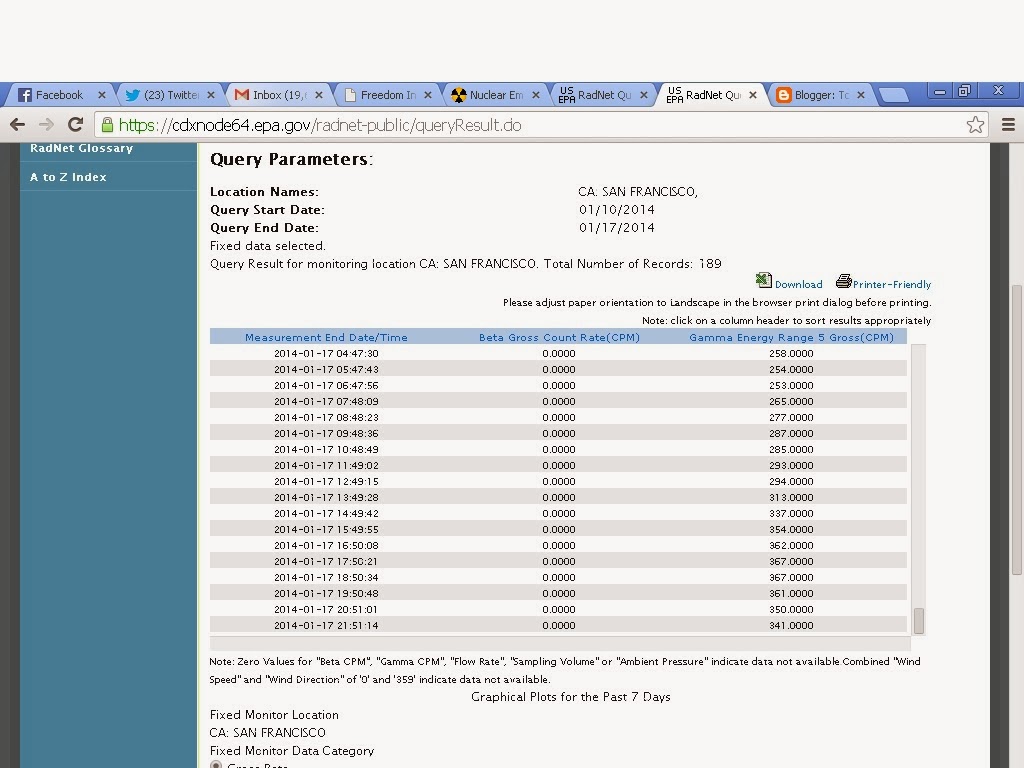Close the Blogger tab

point(861,95)
